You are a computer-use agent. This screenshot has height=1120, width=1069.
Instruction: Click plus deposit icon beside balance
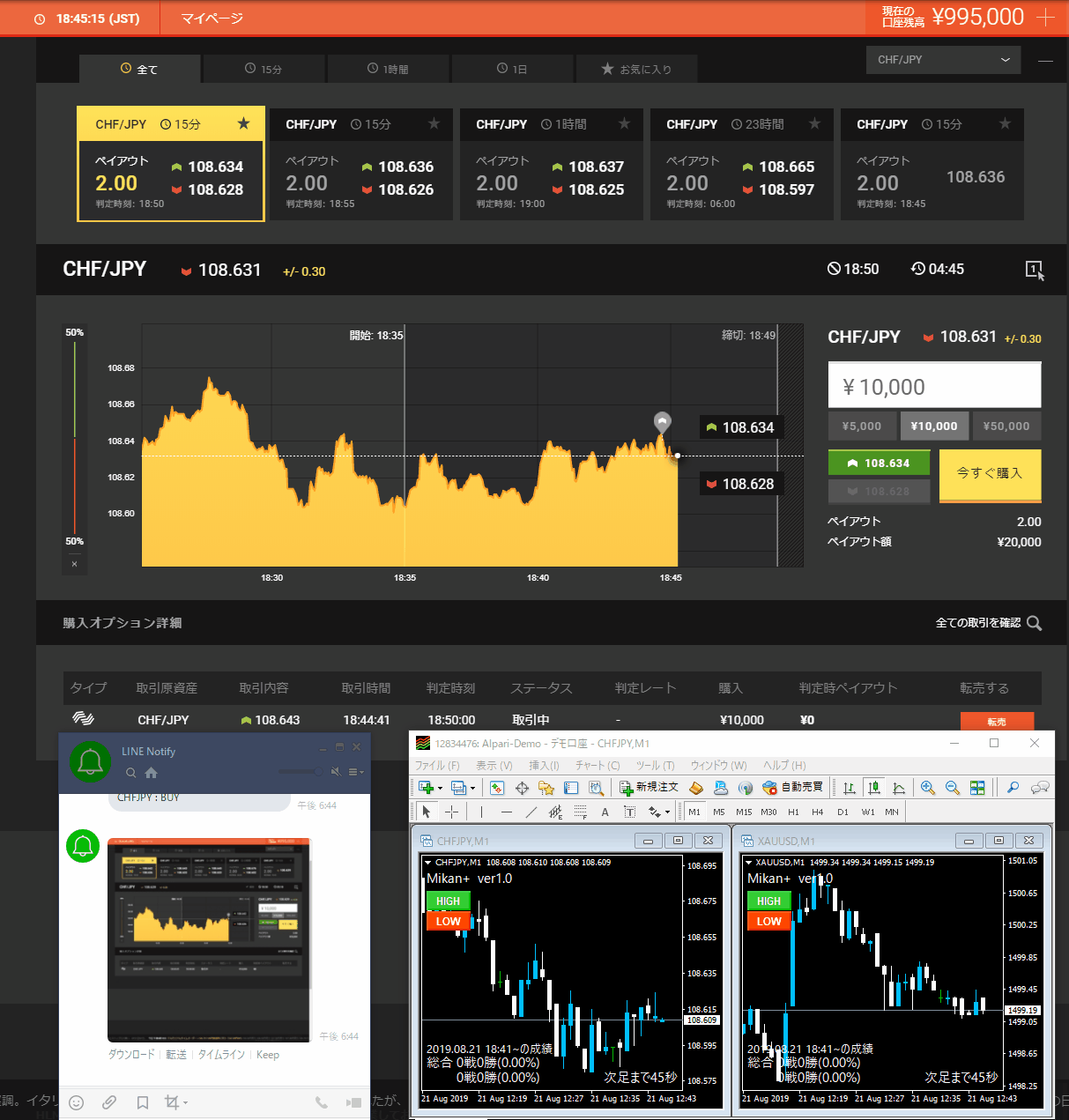pyautogui.click(x=1046, y=18)
